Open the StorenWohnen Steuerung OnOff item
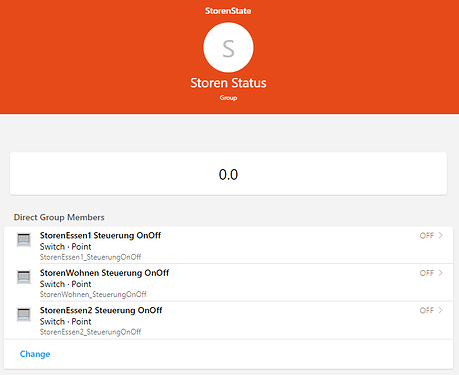This screenshot has width=459, height=375. tap(228, 282)
